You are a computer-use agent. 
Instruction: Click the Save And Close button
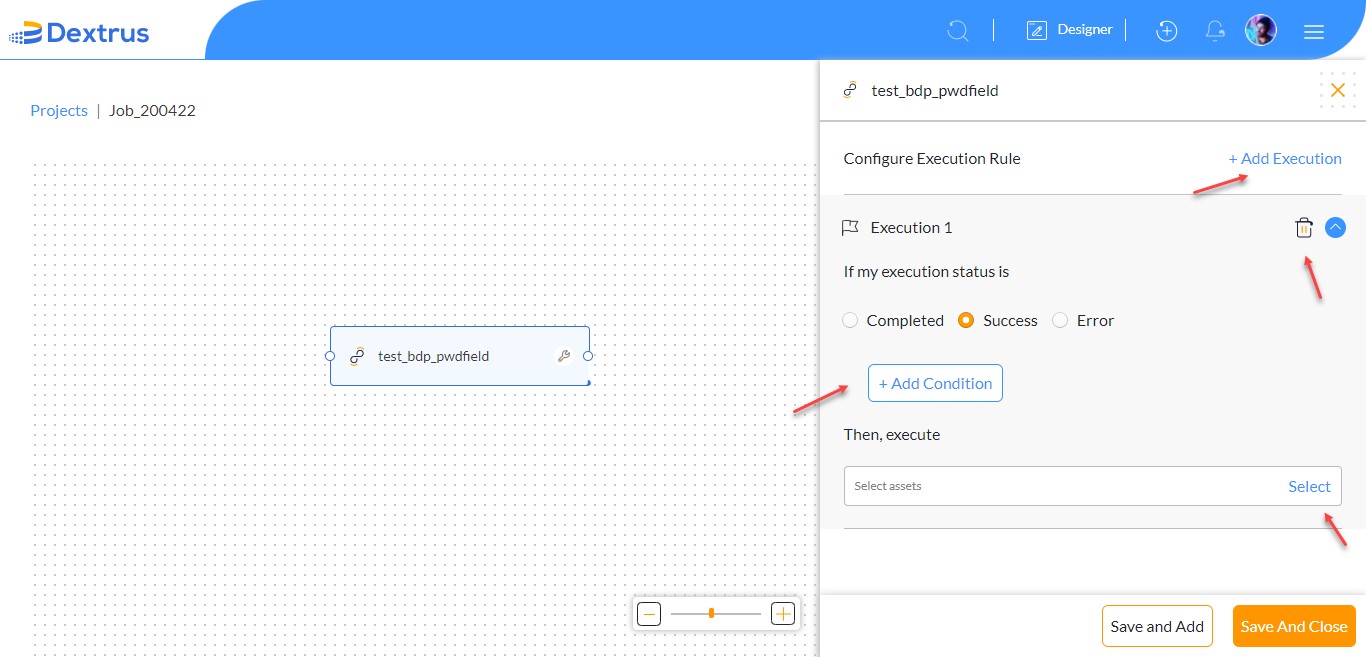(x=1294, y=626)
